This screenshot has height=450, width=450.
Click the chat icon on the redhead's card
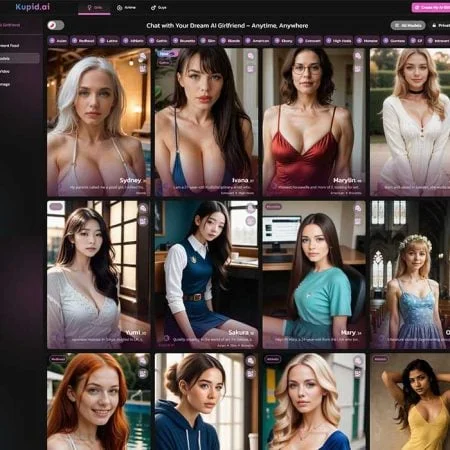tap(143, 361)
